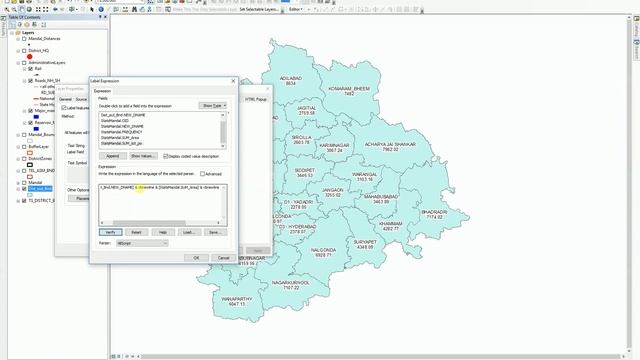Collapse the Layers data frame

coord(12,33)
